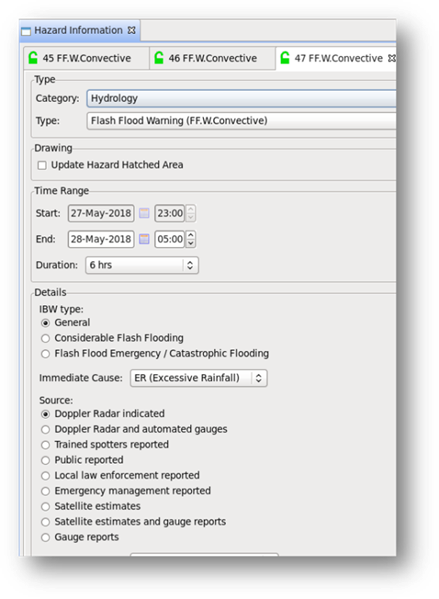The image size is (439, 599).
Task: Close the 47 FF.W.Convective tab
Action: point(391,58)
